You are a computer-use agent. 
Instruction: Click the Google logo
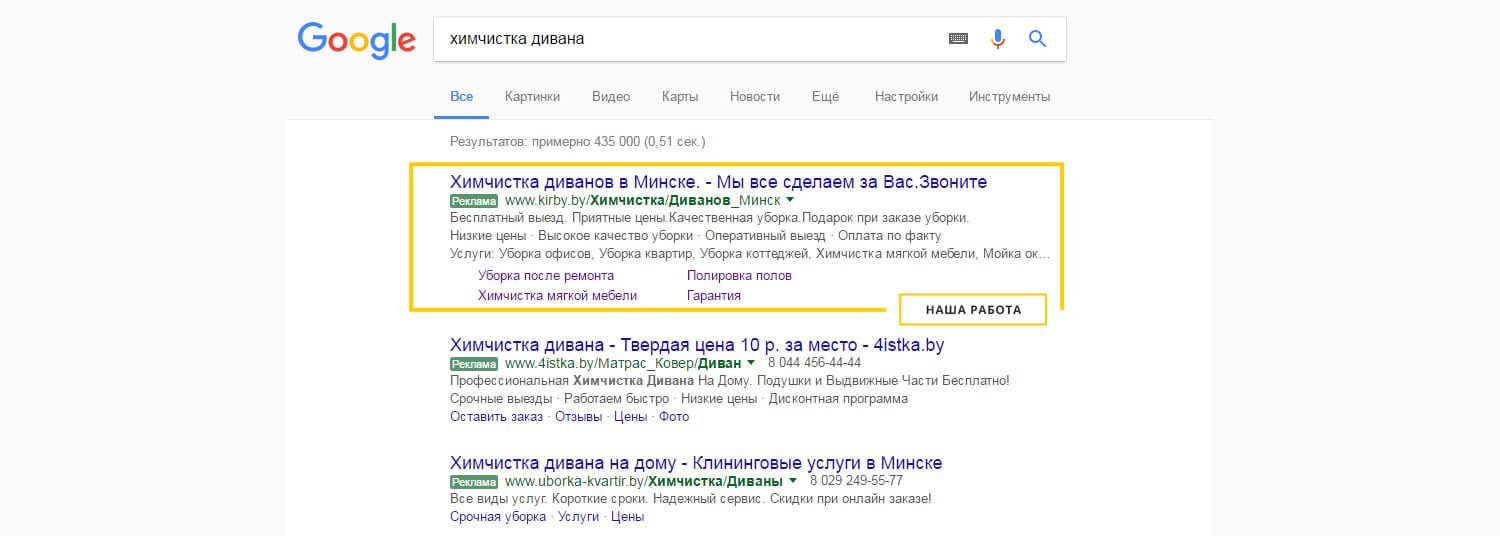click(x=356, y=40)
